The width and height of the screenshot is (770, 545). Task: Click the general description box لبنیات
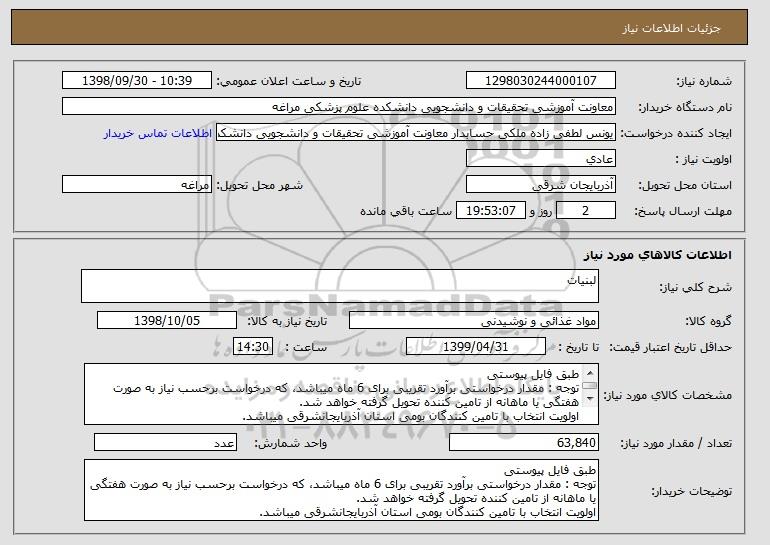pos(340,286)
